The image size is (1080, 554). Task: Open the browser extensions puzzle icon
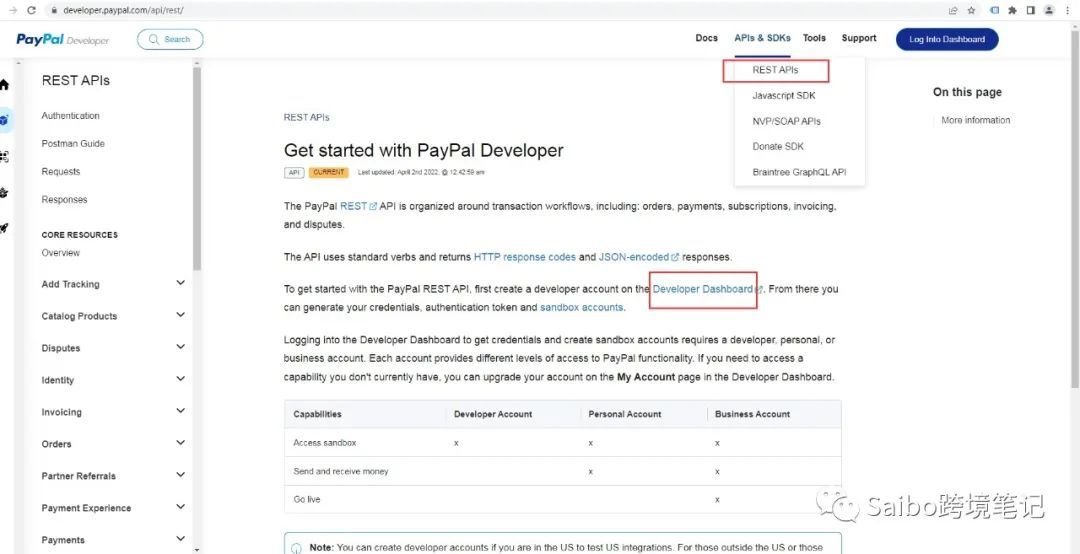click(1012, 10)
